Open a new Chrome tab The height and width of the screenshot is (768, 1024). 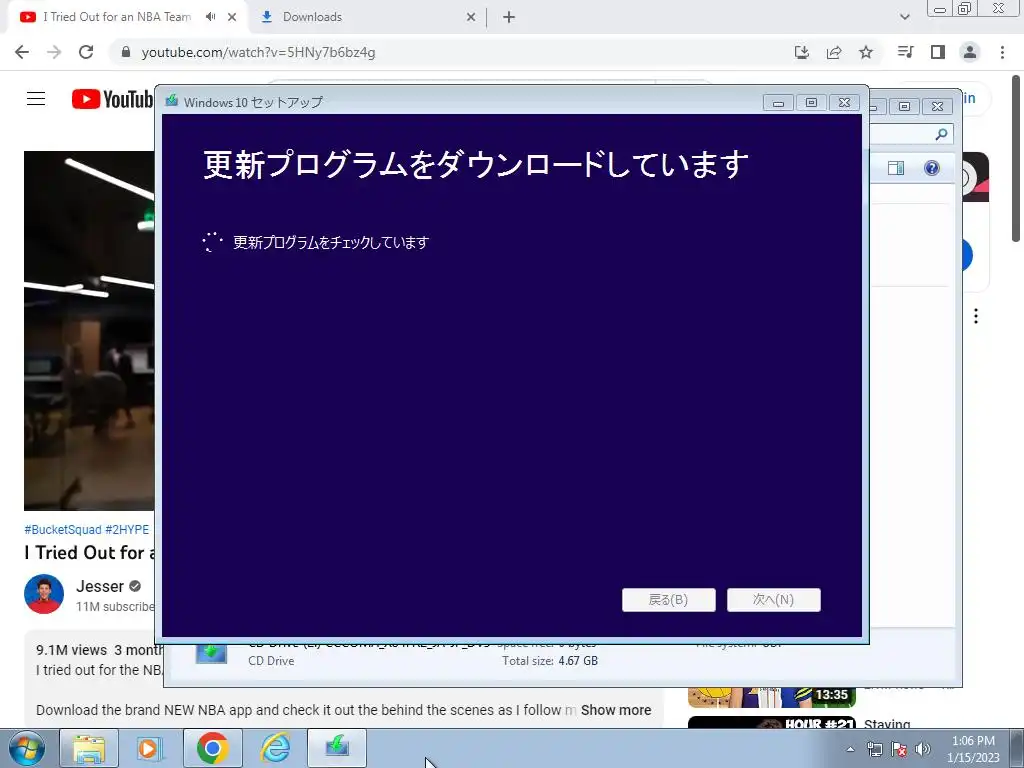point(509,17)
